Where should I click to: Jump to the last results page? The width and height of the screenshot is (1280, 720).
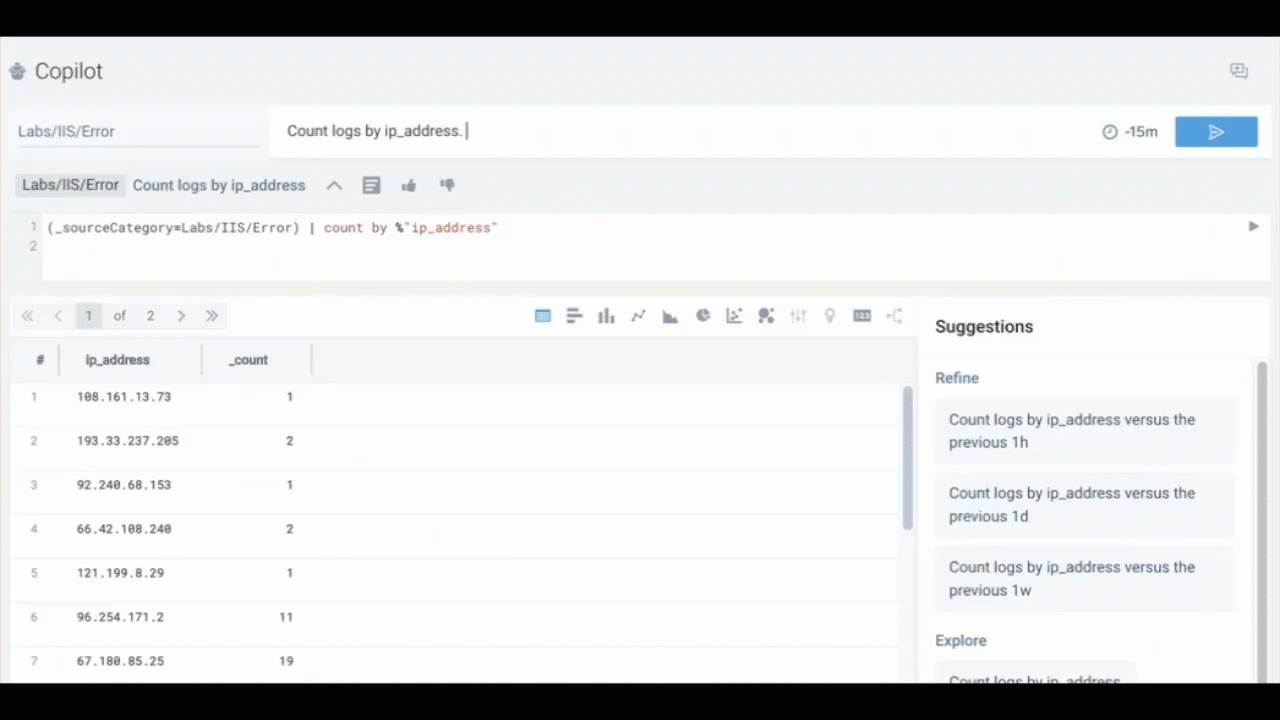coord(212,316)
